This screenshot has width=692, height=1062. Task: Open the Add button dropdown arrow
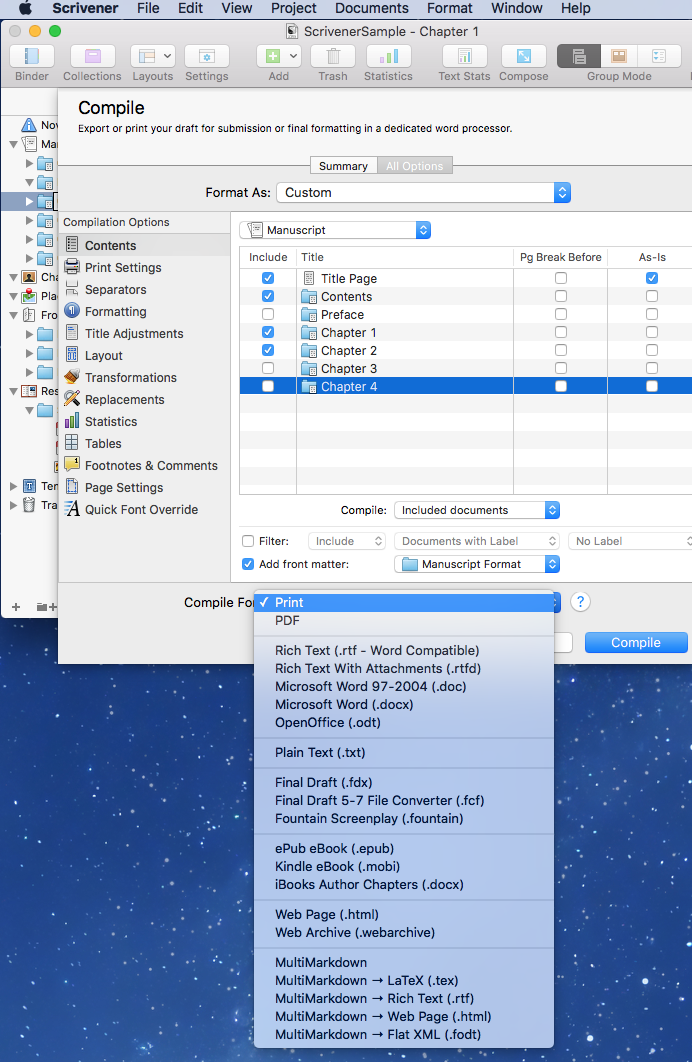pos(294,56)
